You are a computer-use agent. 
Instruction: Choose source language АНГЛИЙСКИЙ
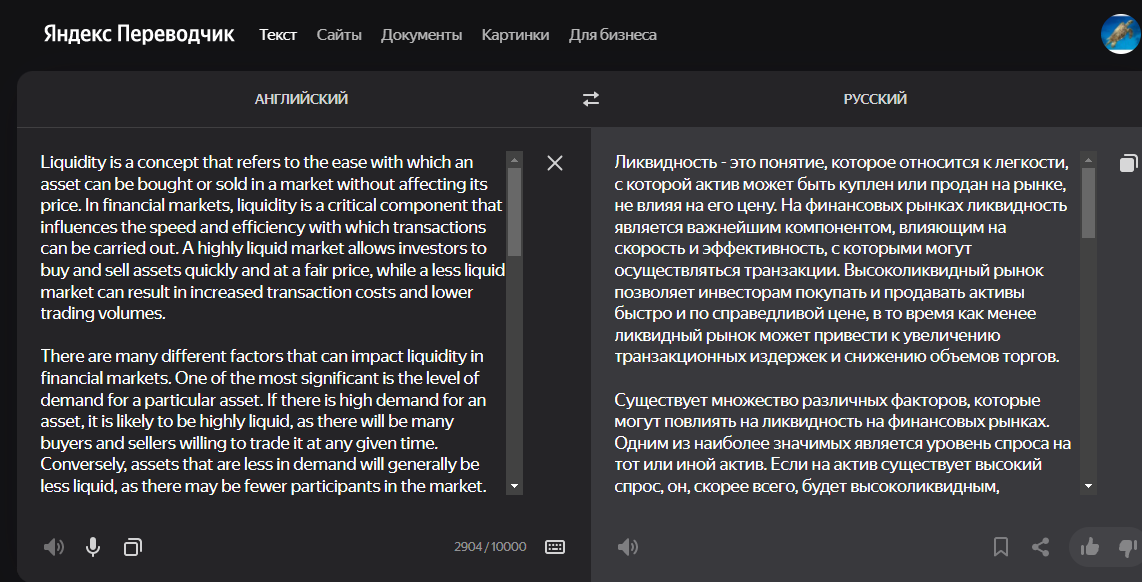(x=302, y=99)
